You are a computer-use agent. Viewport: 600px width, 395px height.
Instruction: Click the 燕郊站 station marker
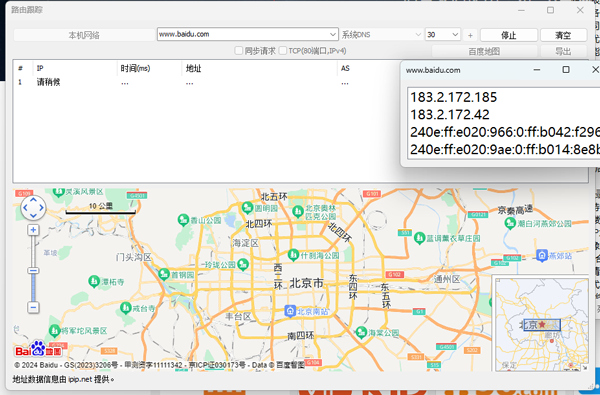(x=542, y=255)
